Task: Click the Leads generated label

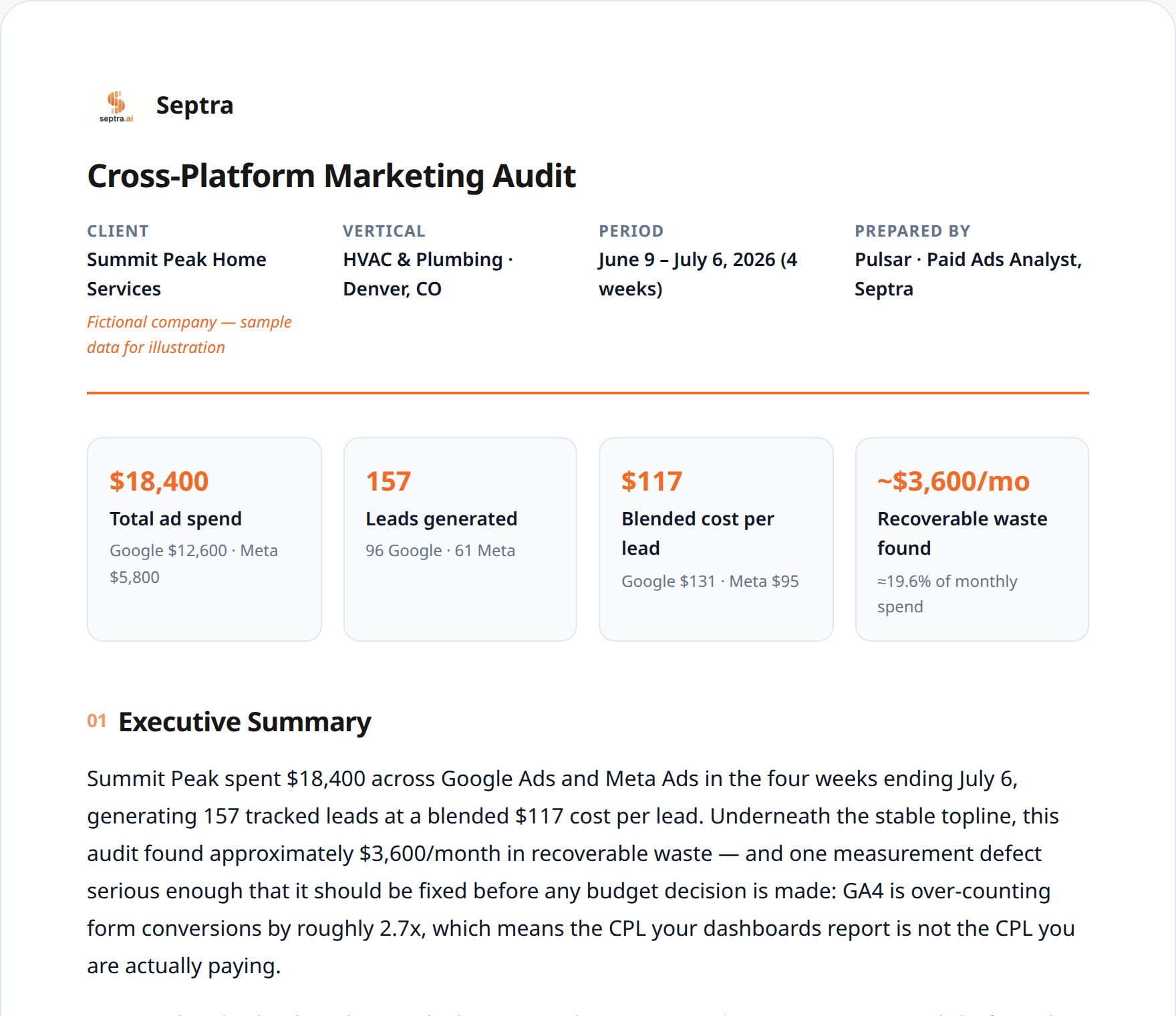Action: coord(442,519)
